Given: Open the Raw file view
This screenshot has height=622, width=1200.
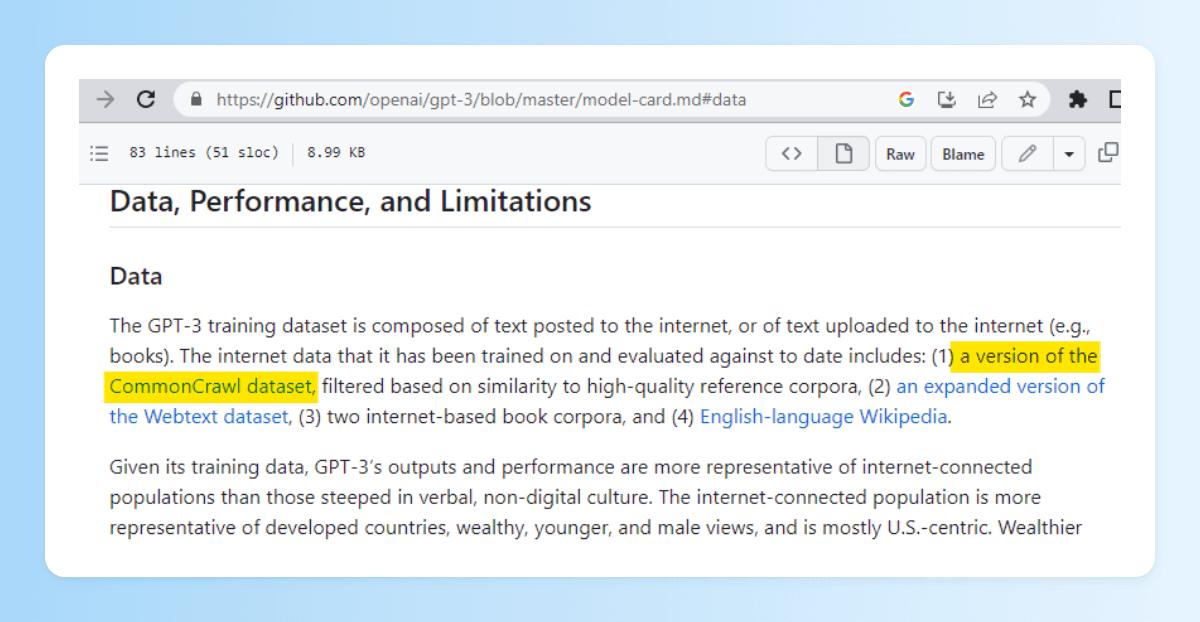Looking at the screenshot, I should [x=900, y=154].
